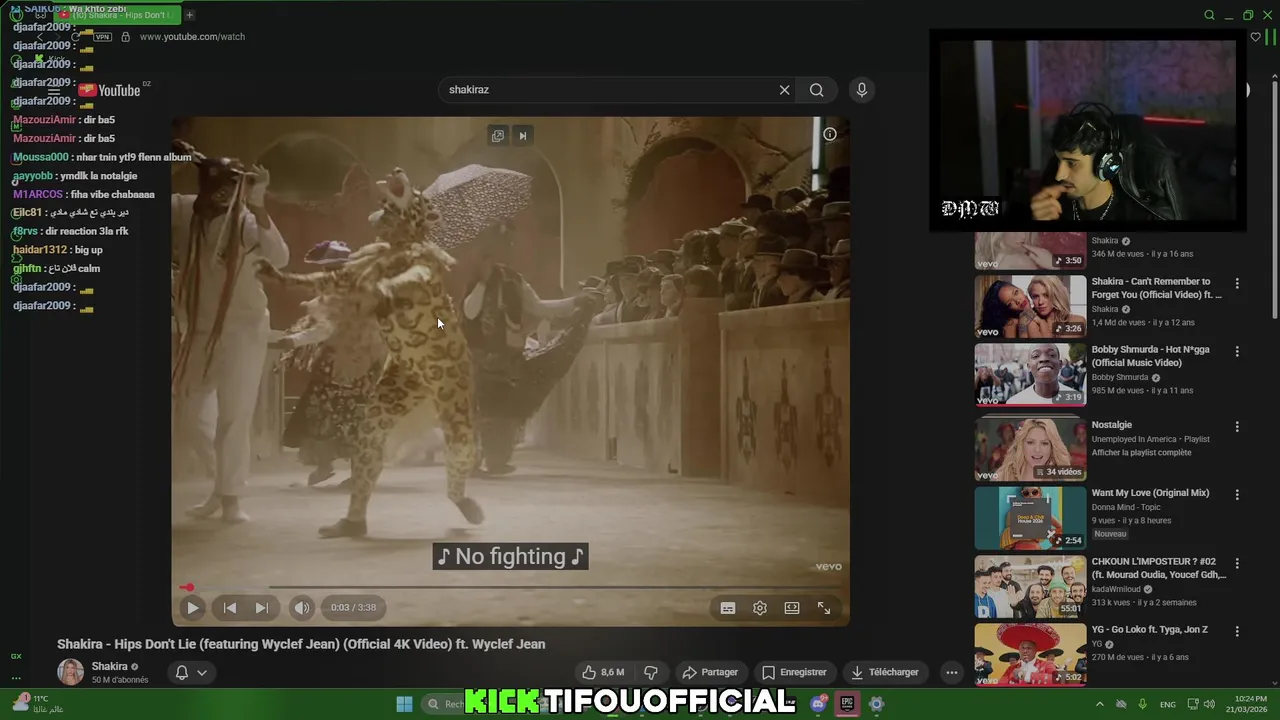The width and height of the screenshot is (1280, 720).
Task: Show hidden system tray icons chevron
Action: tap(1100, 704)
